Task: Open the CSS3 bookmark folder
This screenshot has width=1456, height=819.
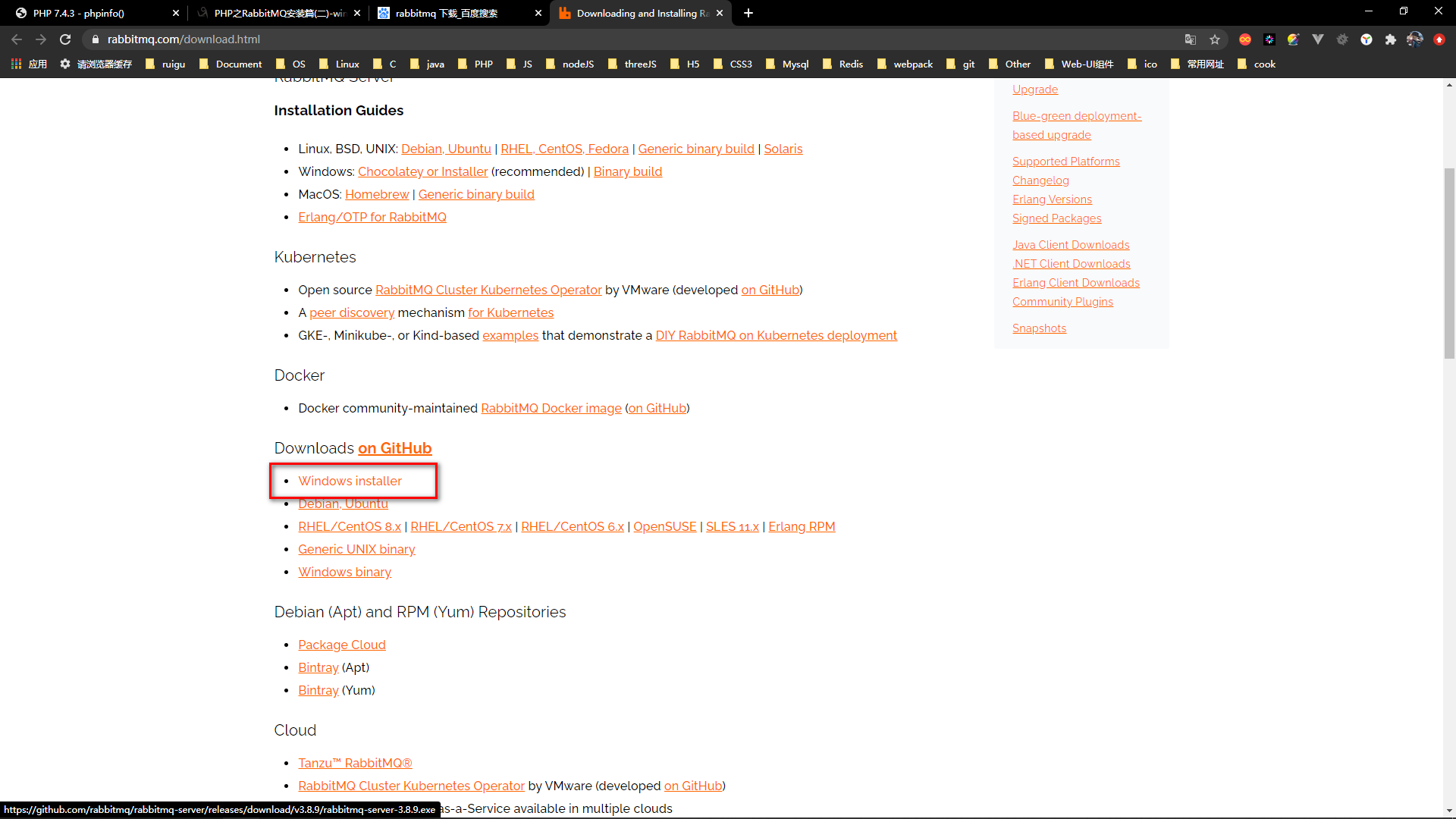Action: (733, 64)
